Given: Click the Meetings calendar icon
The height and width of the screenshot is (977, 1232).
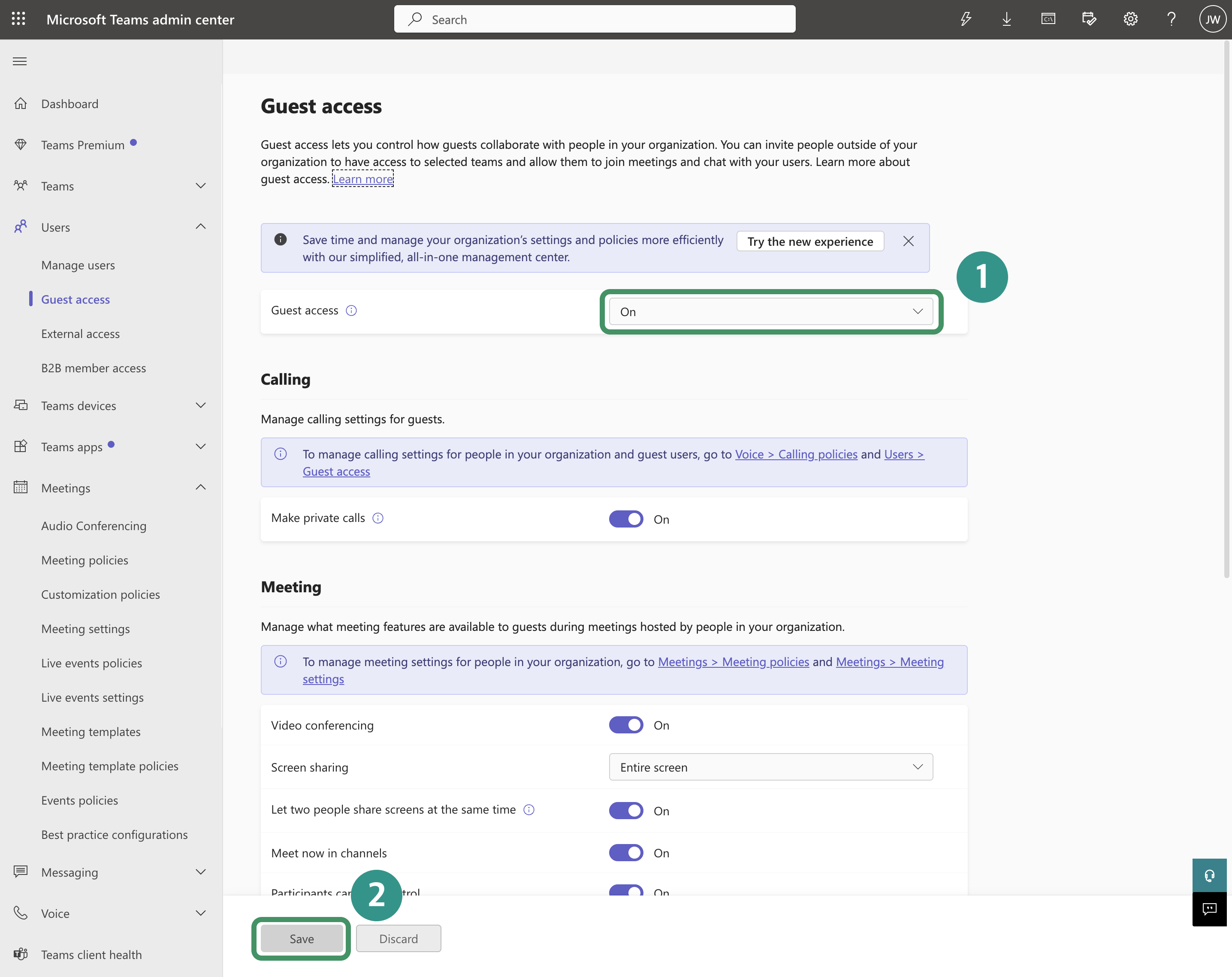Looking at the screenshot, I should (21, 487).
